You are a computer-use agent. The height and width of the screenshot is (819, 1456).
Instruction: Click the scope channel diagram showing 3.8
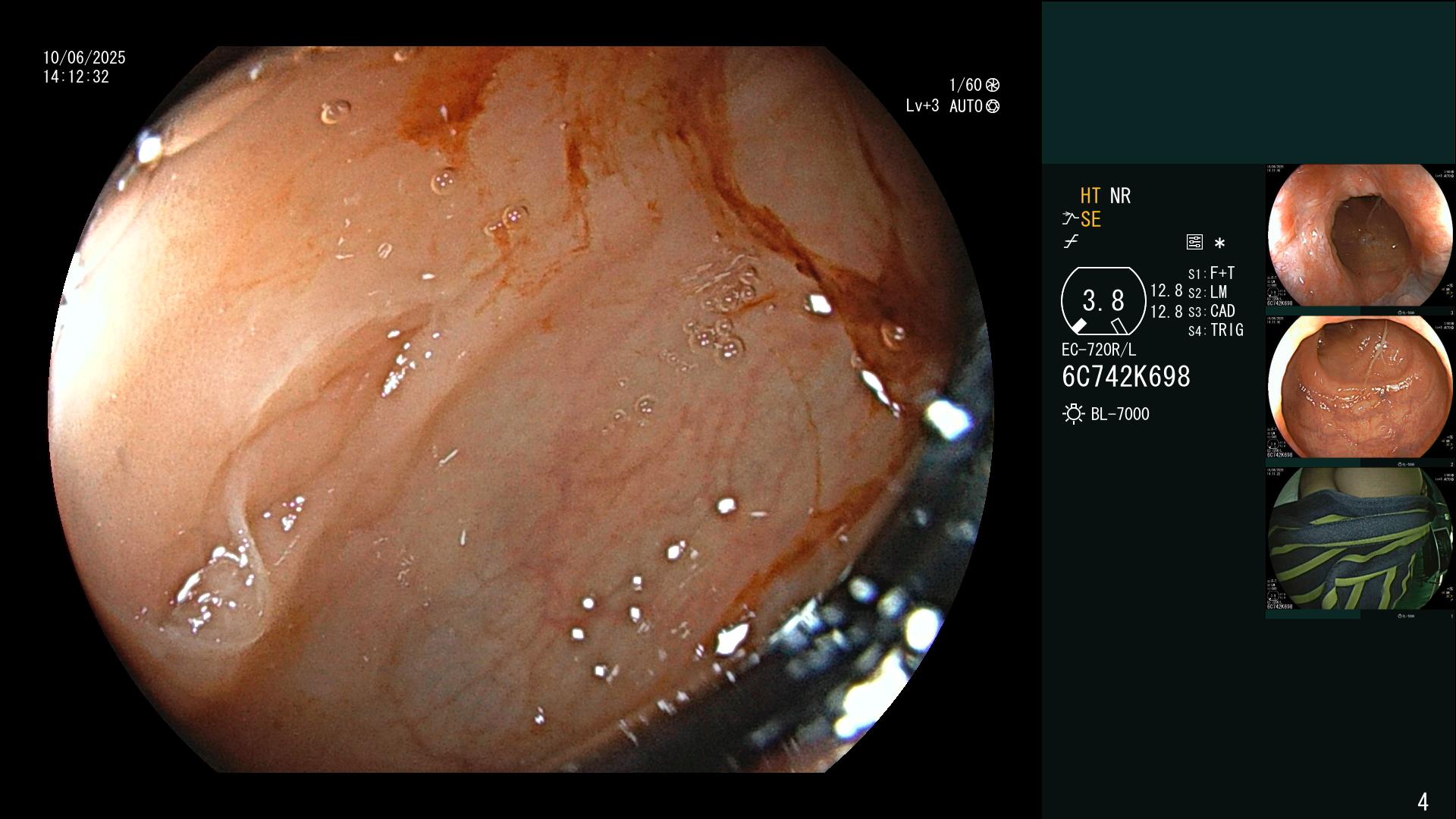pyautogui.click(x=1103, y=301)
